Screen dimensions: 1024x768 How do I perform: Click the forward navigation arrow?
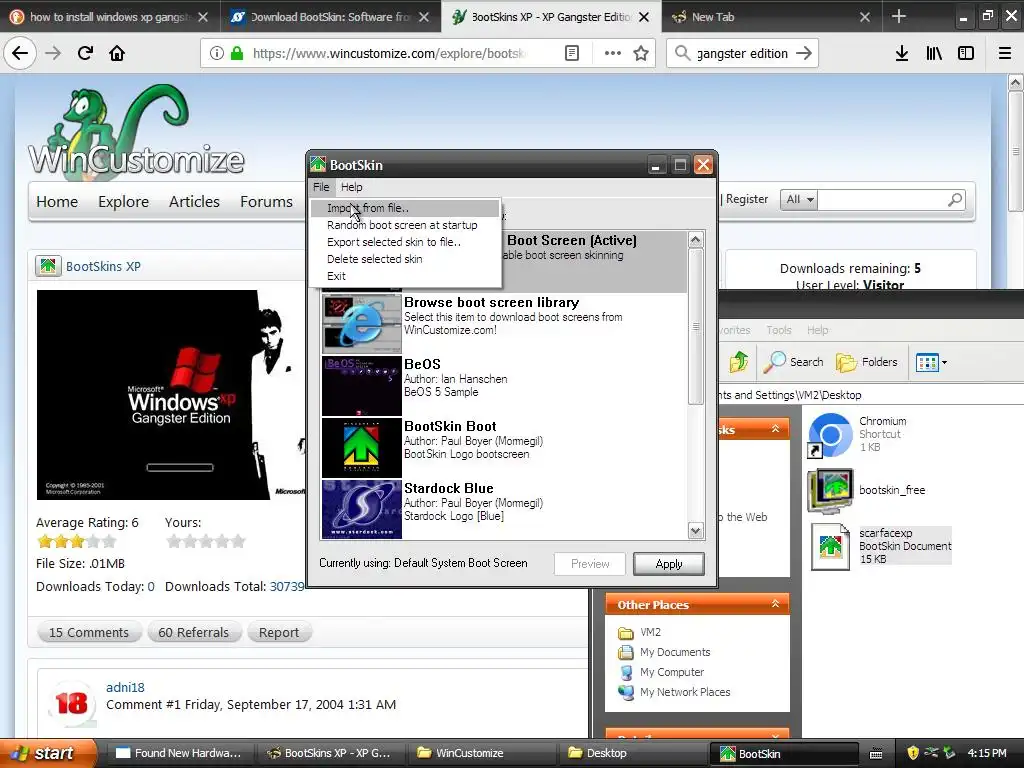pos(53,53)
